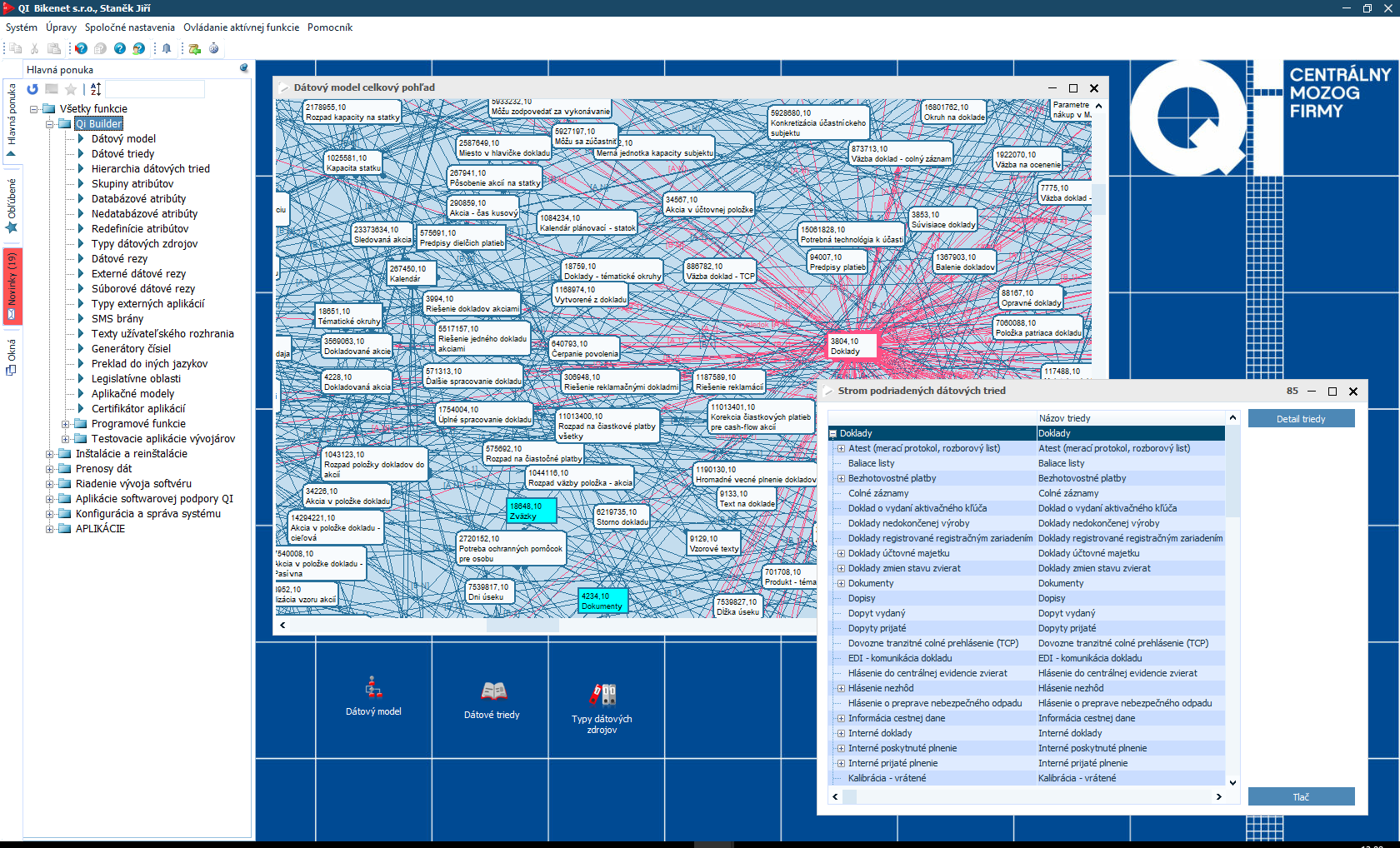Click the stopwatch icon in the toolbar

pyautogui.click(x=213, y=48)
